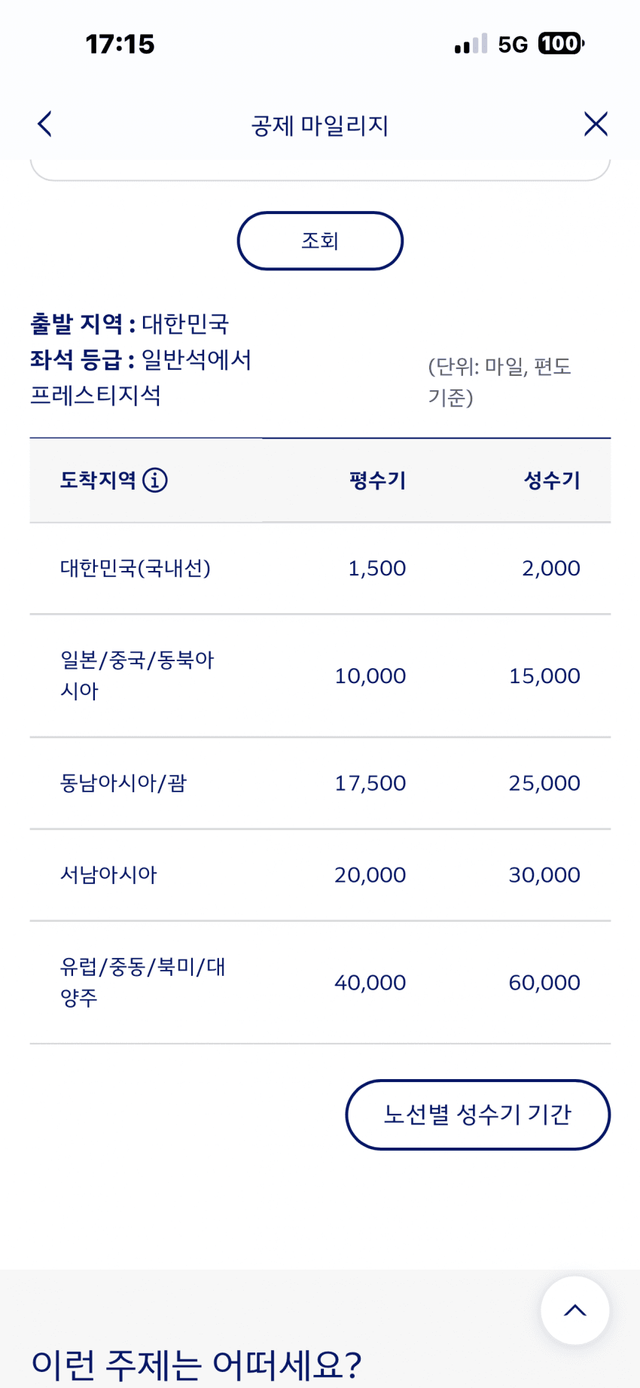Close the 공제 마일리지 page
This screenshot has height=1388, width=640.
[595, 124]
